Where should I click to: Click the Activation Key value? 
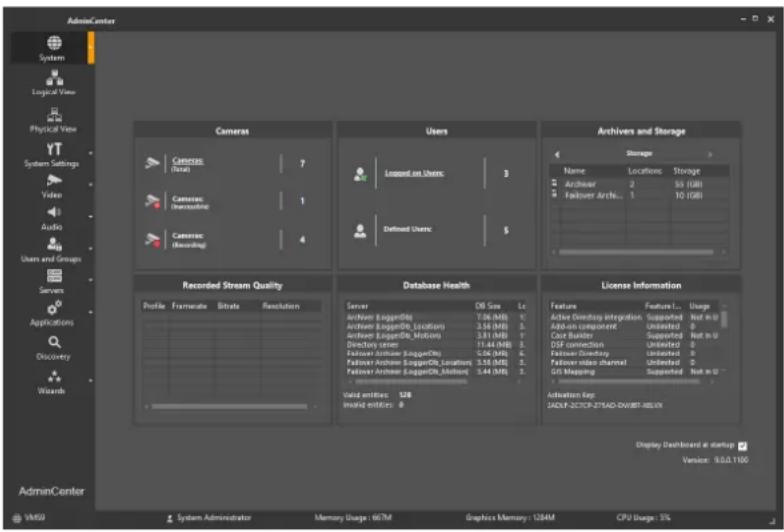pyautogui.click(x=604, y=406)
